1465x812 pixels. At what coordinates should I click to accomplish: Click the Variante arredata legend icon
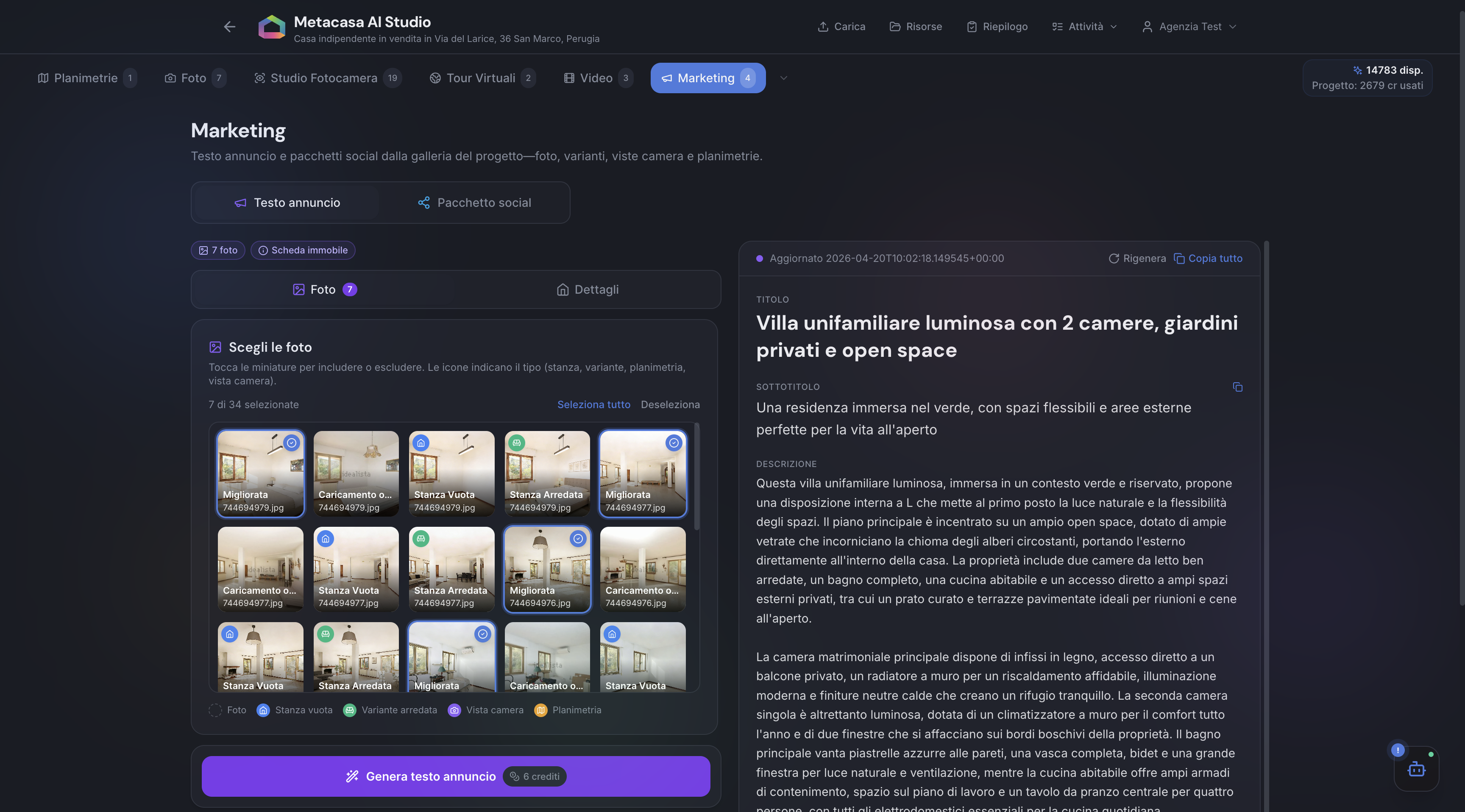(x=349, y=709)
